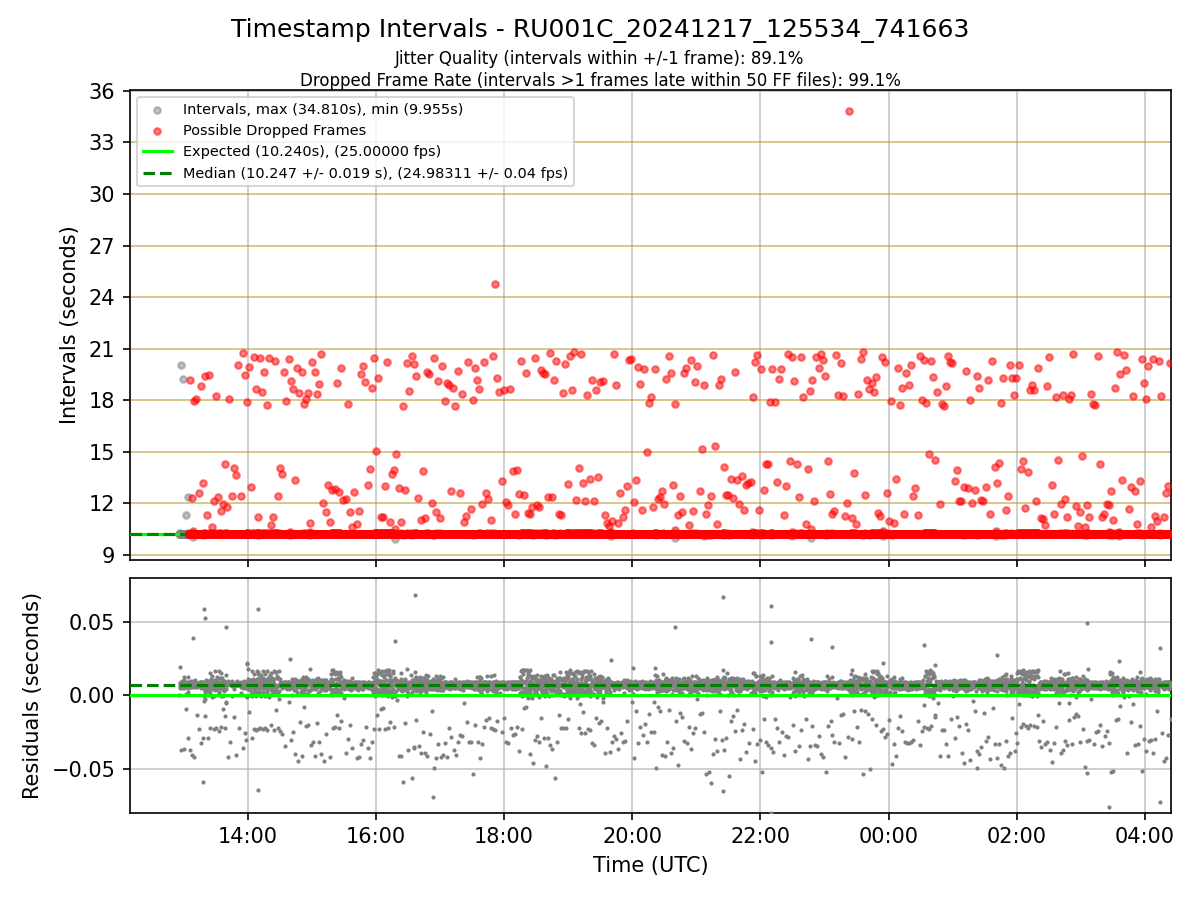Click the 'Time (UTC)' x-axis label

coord(650,865)
